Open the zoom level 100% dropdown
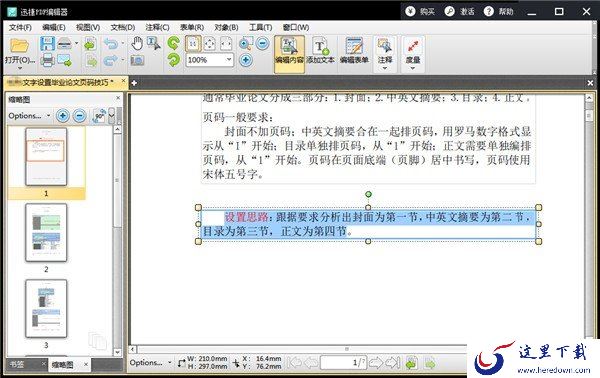This screenshot has width=600, height=378. (228, 60)
